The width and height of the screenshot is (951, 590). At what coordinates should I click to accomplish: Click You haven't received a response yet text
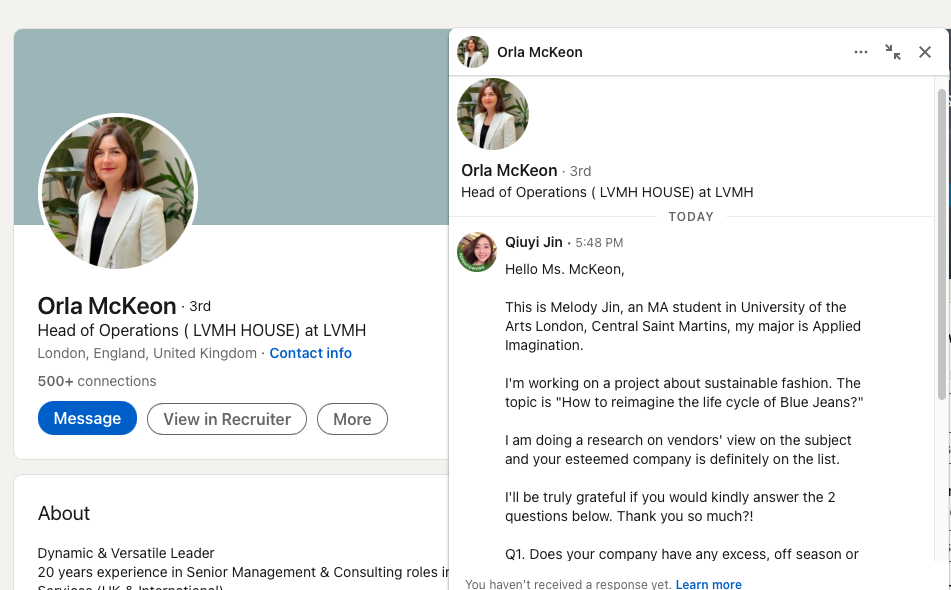click(x=568, y=584)
